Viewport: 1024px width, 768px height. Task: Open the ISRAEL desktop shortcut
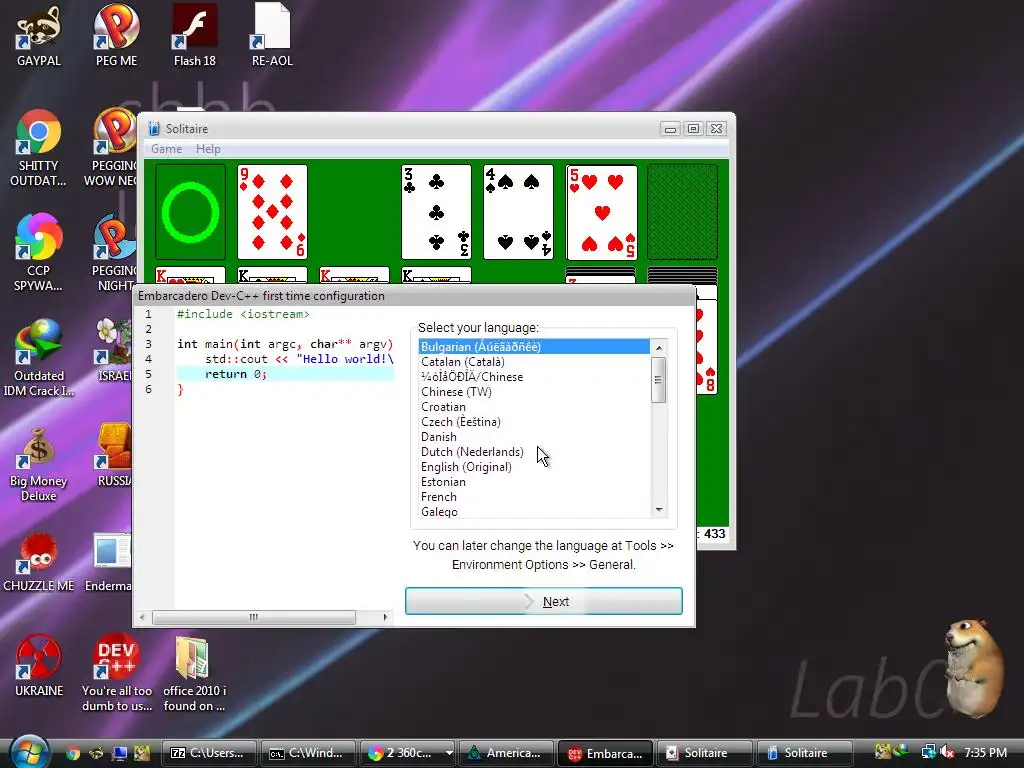(114, 351)
